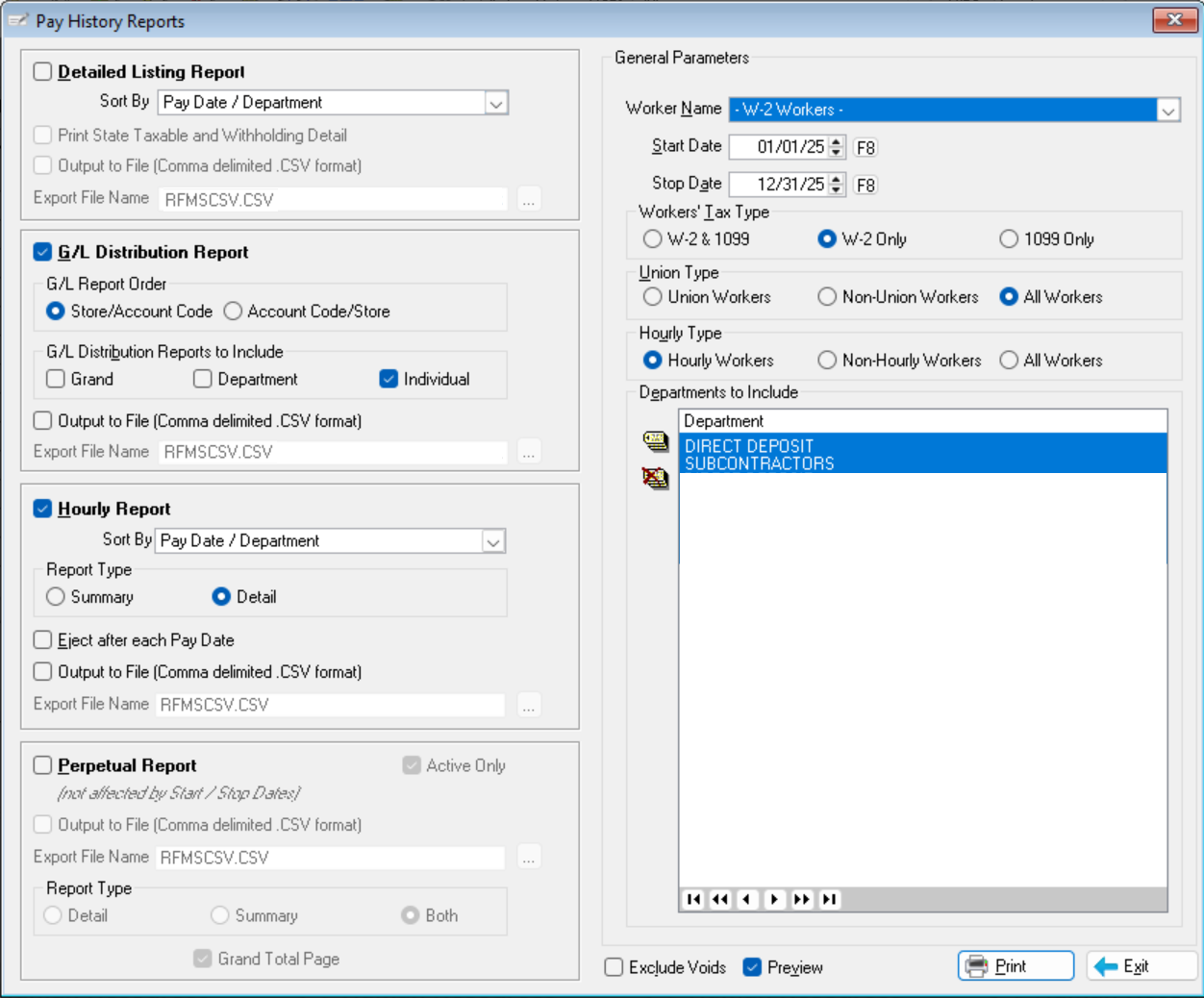The width and height of the screenshot is (1204, 998).
Task: Click the Pay History Reports title icon
Action: point(18,20)
